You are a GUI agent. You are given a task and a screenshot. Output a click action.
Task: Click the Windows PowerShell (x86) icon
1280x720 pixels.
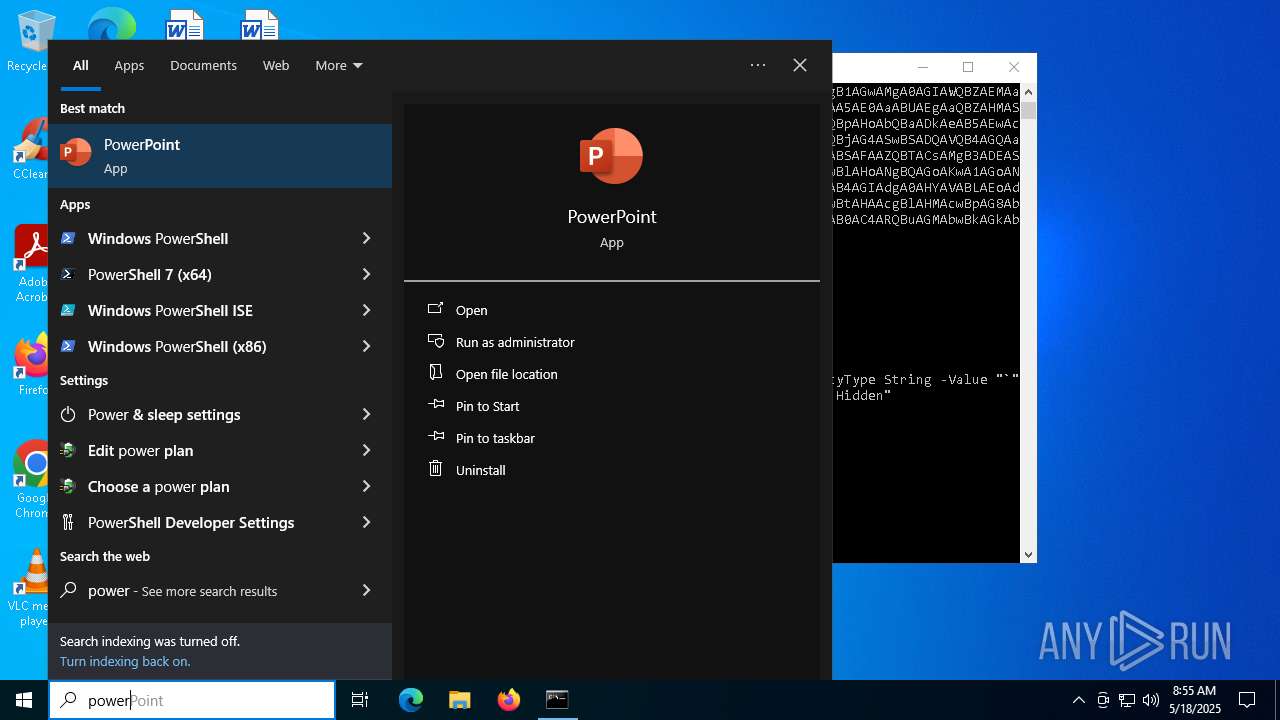(x=68, y=346)
